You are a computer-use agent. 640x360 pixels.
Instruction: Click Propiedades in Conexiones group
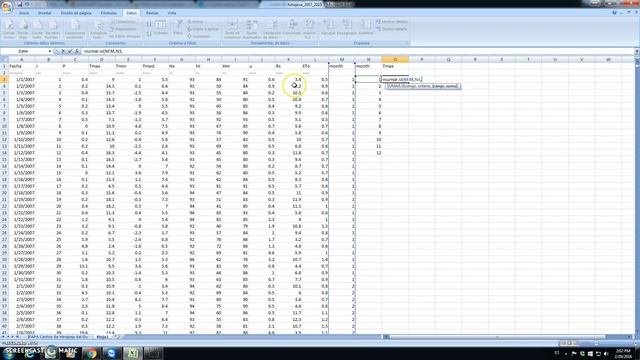click(x=123, y=29)
